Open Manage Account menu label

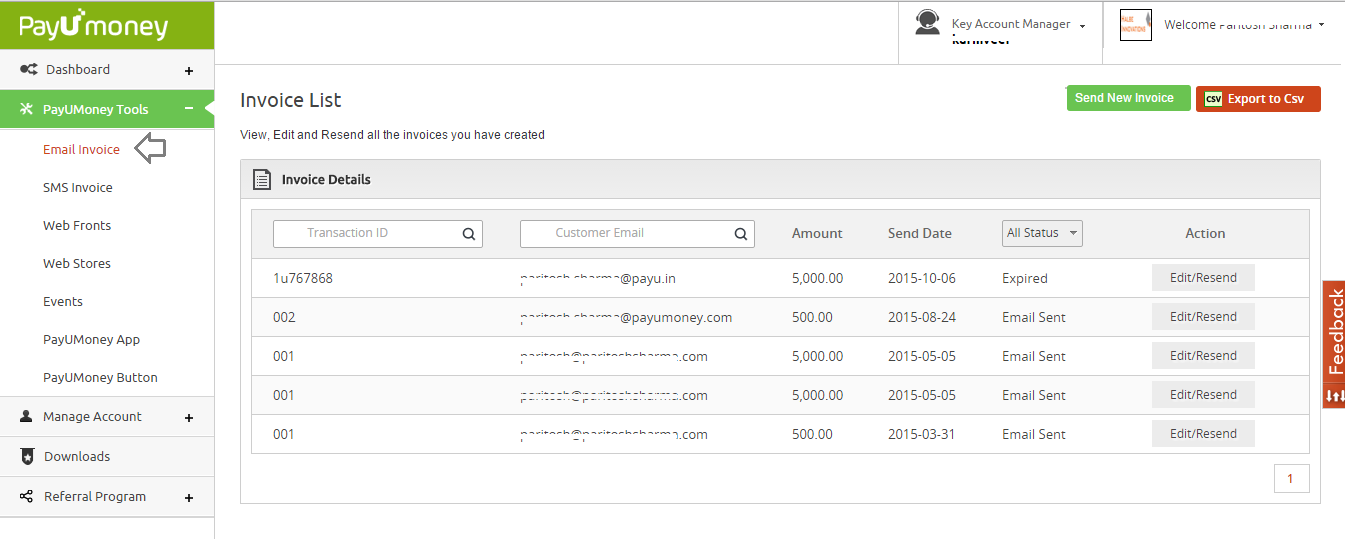coord(92,416)
